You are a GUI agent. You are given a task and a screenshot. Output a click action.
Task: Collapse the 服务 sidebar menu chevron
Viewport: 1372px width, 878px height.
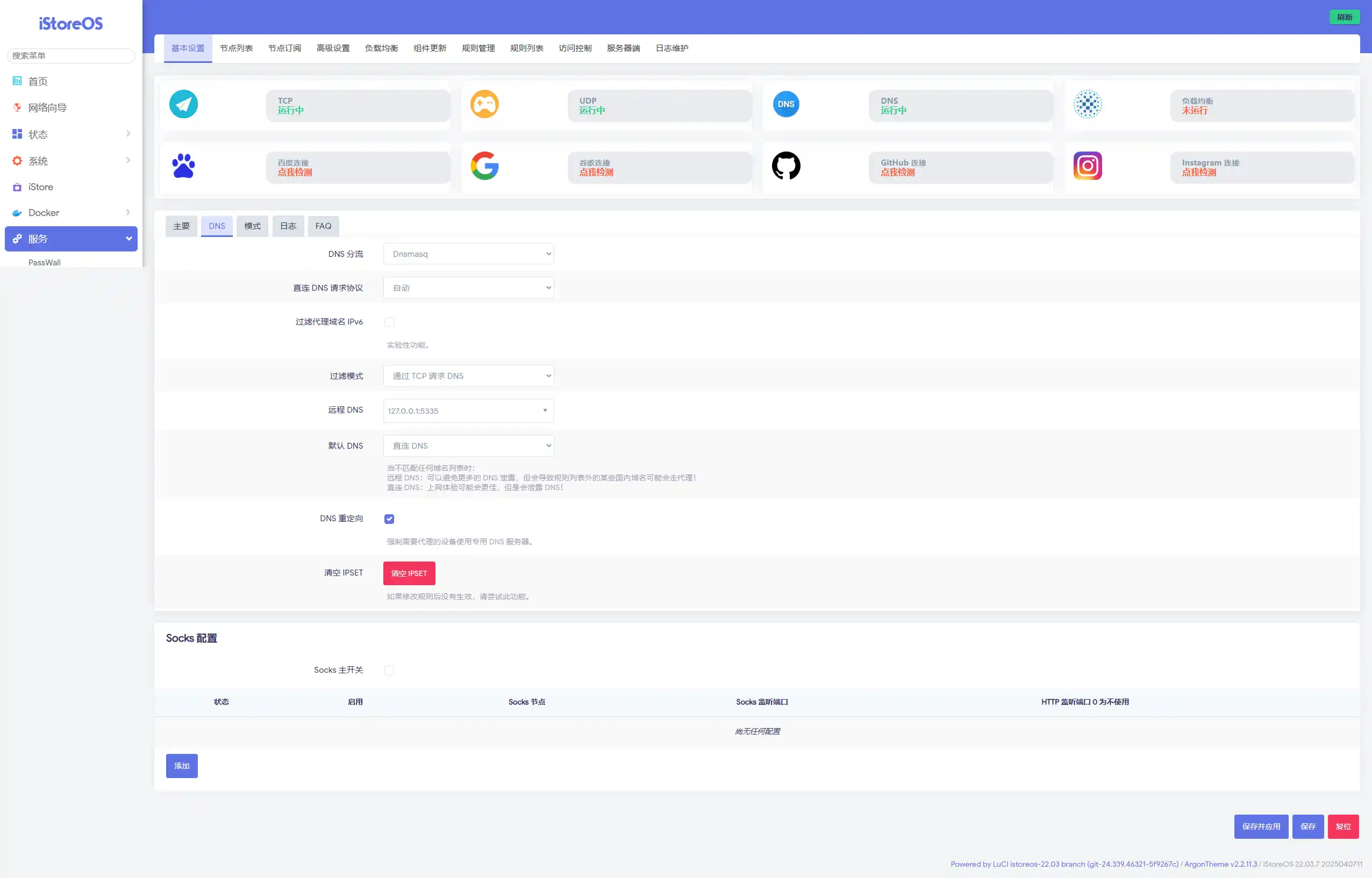click(x=129, y=239)
